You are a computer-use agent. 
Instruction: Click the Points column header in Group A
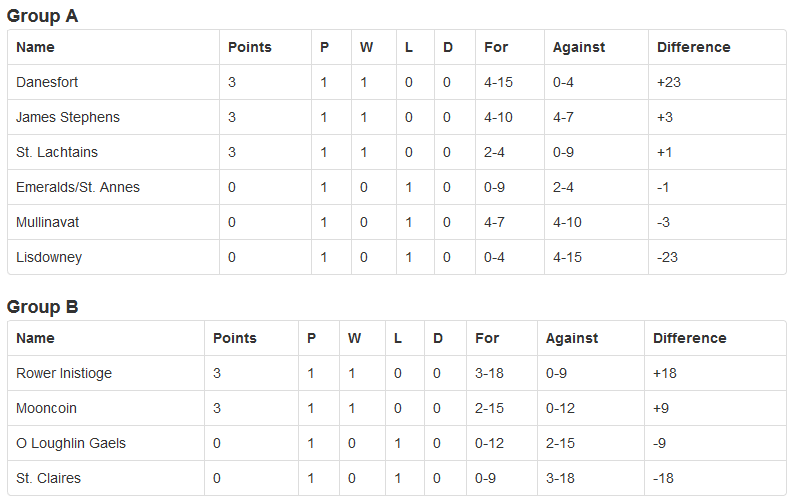coord(250,47)
